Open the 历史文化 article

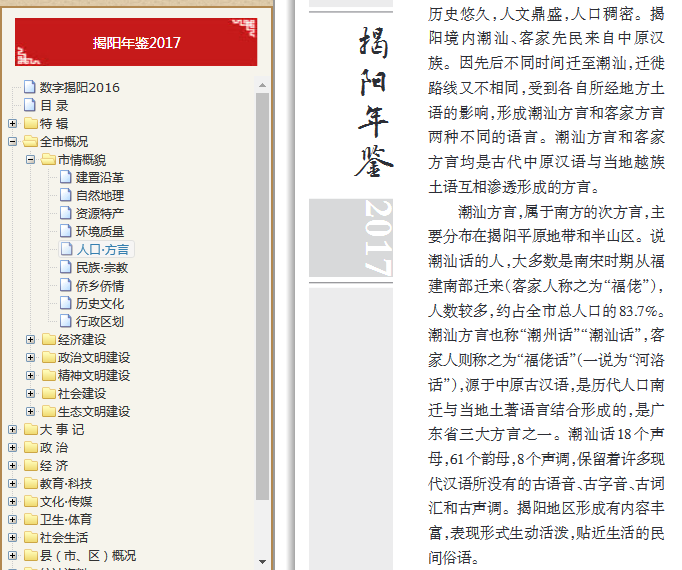pyautogui.click(x=100, y=303)
